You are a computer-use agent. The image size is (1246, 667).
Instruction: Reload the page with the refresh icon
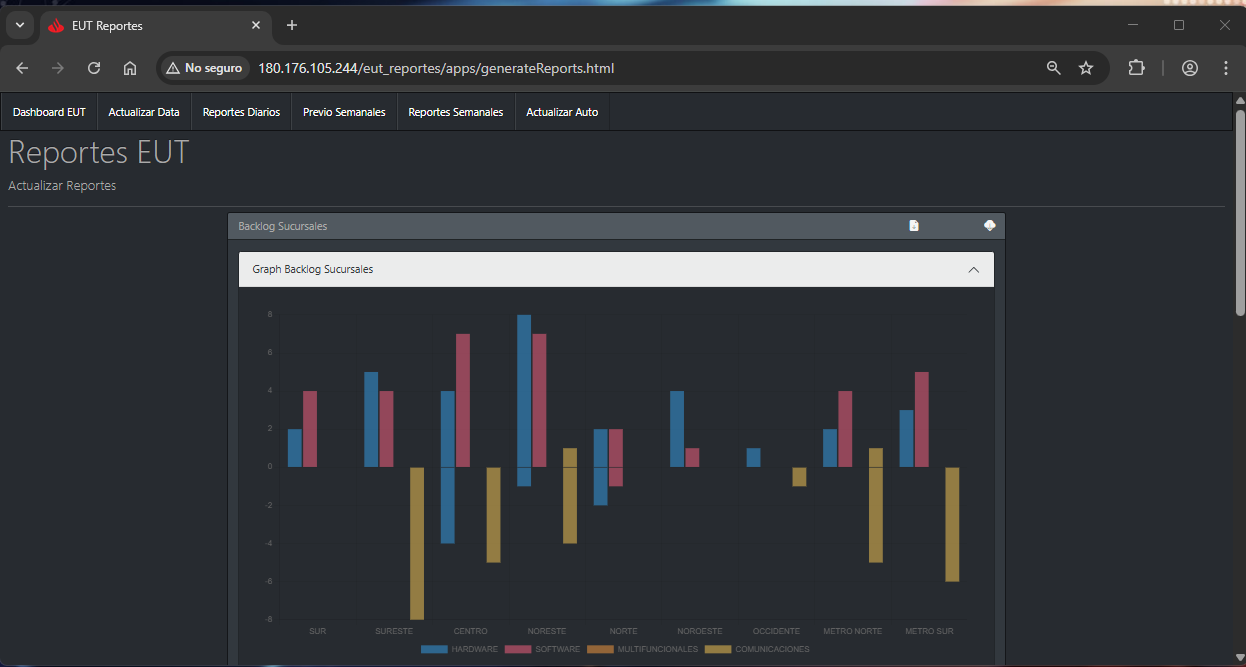tap(94, 68)
